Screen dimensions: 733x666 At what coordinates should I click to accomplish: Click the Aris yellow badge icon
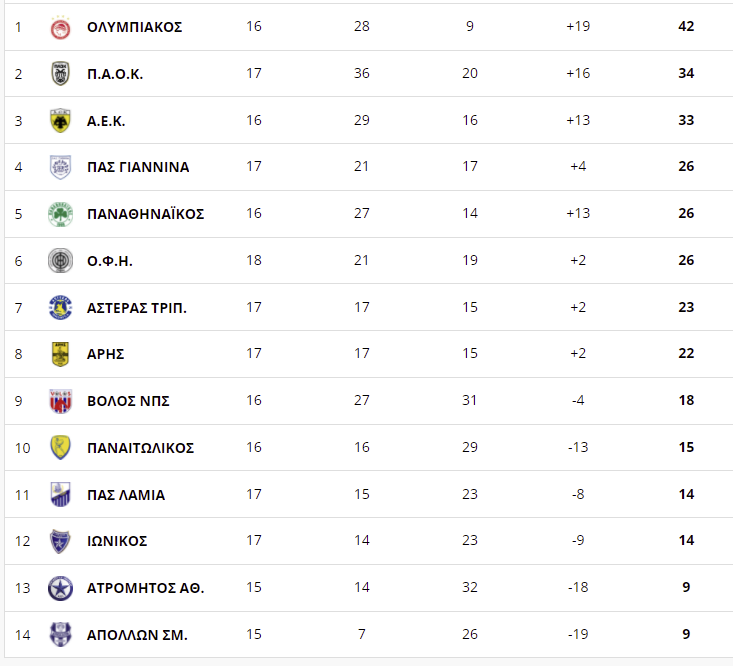pos(60,354)
